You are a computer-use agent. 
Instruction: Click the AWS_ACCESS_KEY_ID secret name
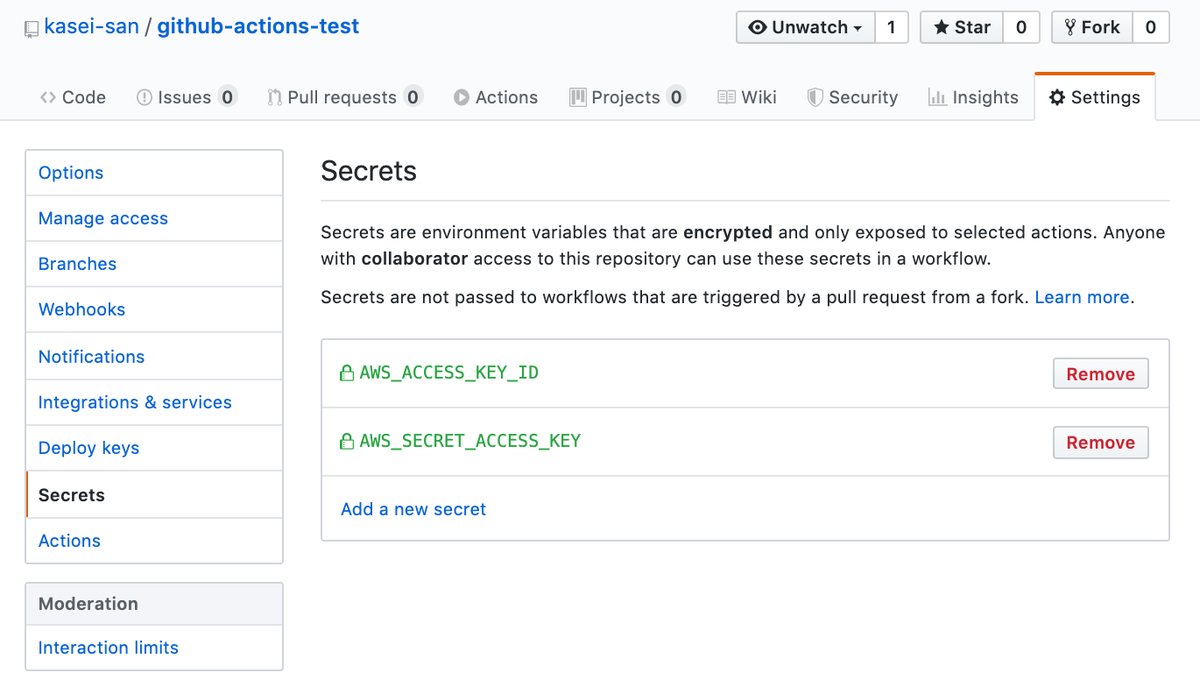[x=449, y=373]
